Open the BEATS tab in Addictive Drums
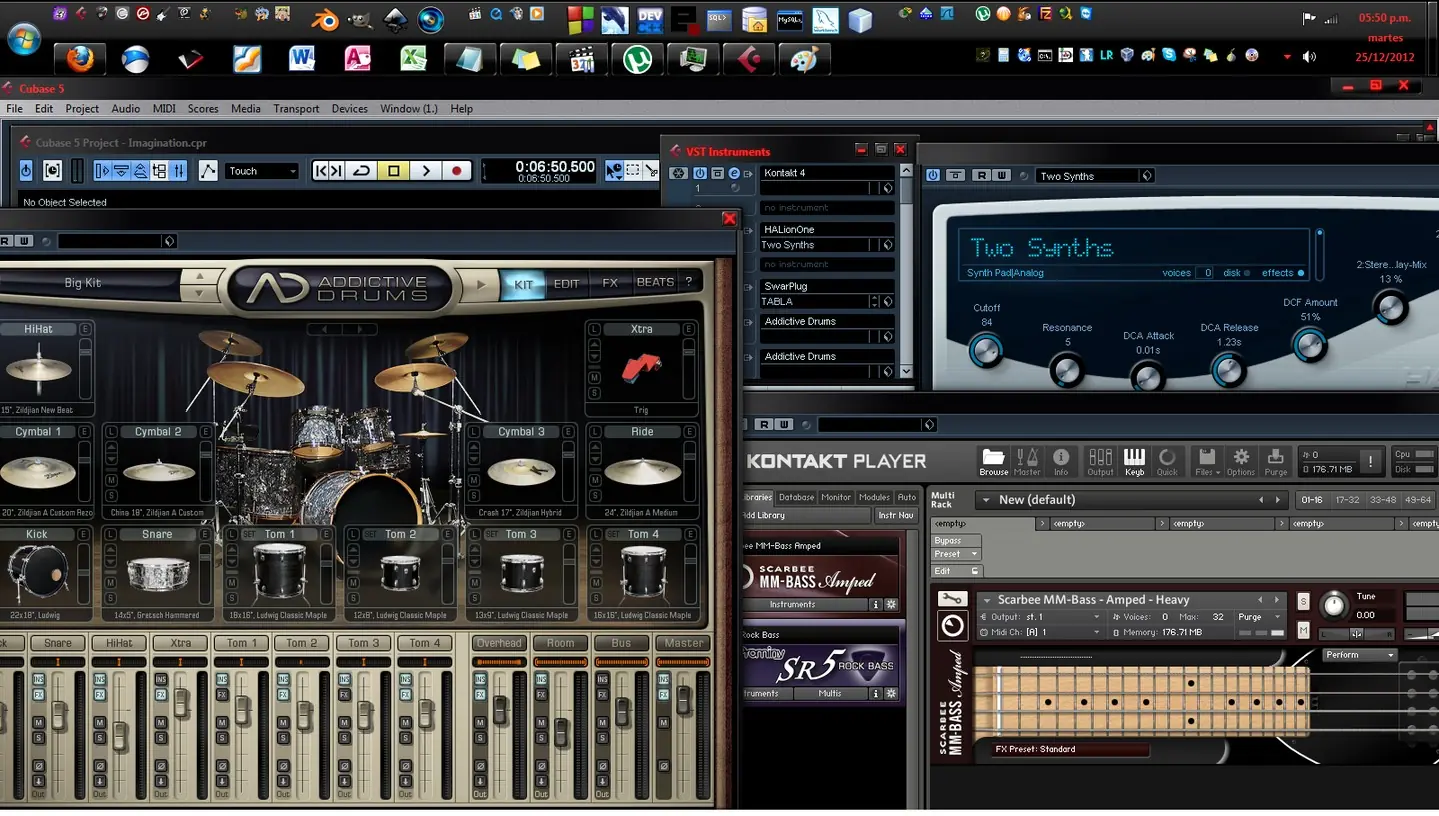The width and height of the screenshot is (1439, 816). (x=655, y=283)
